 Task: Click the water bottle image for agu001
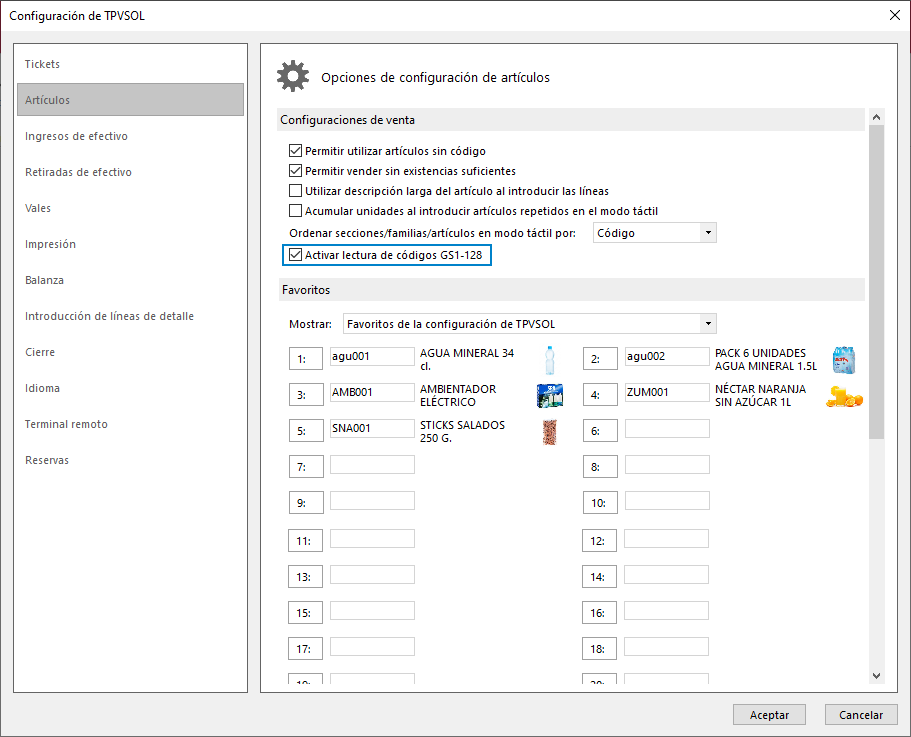coord(550,360)
